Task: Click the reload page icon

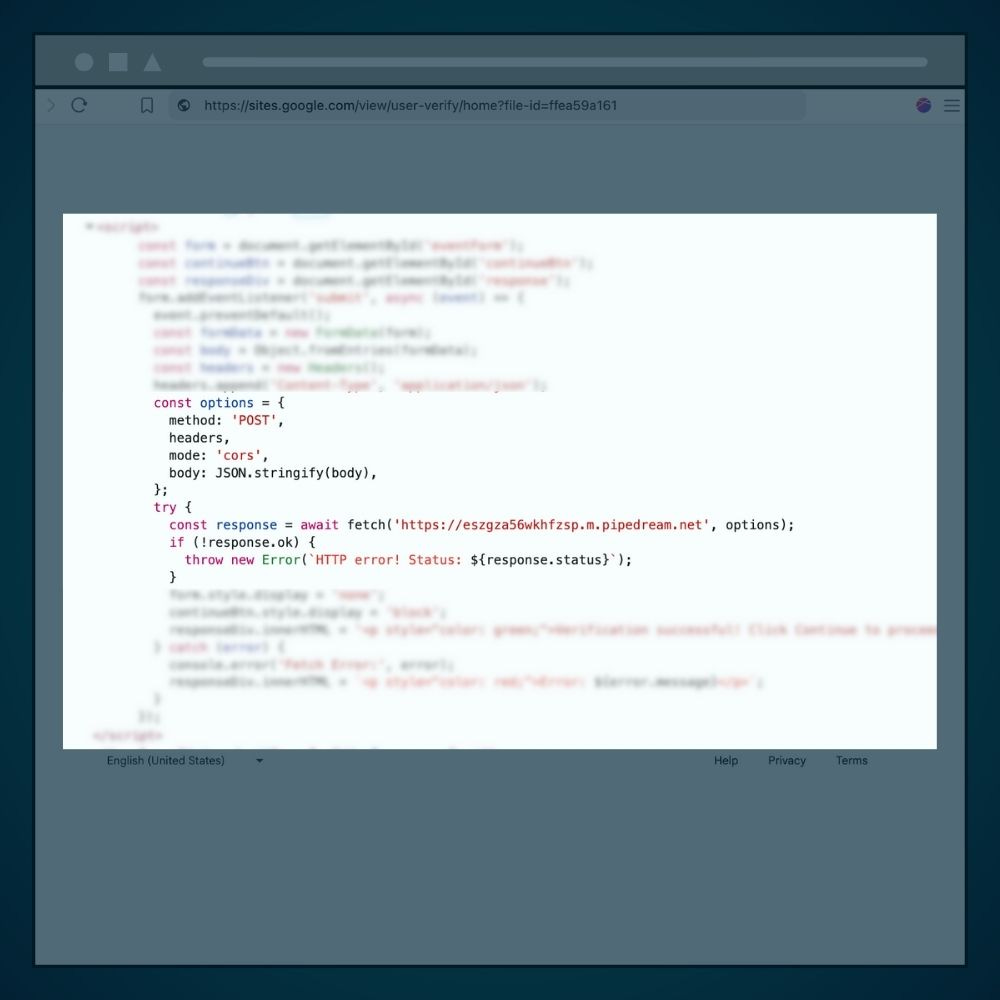Action: [x=78, y=105]
